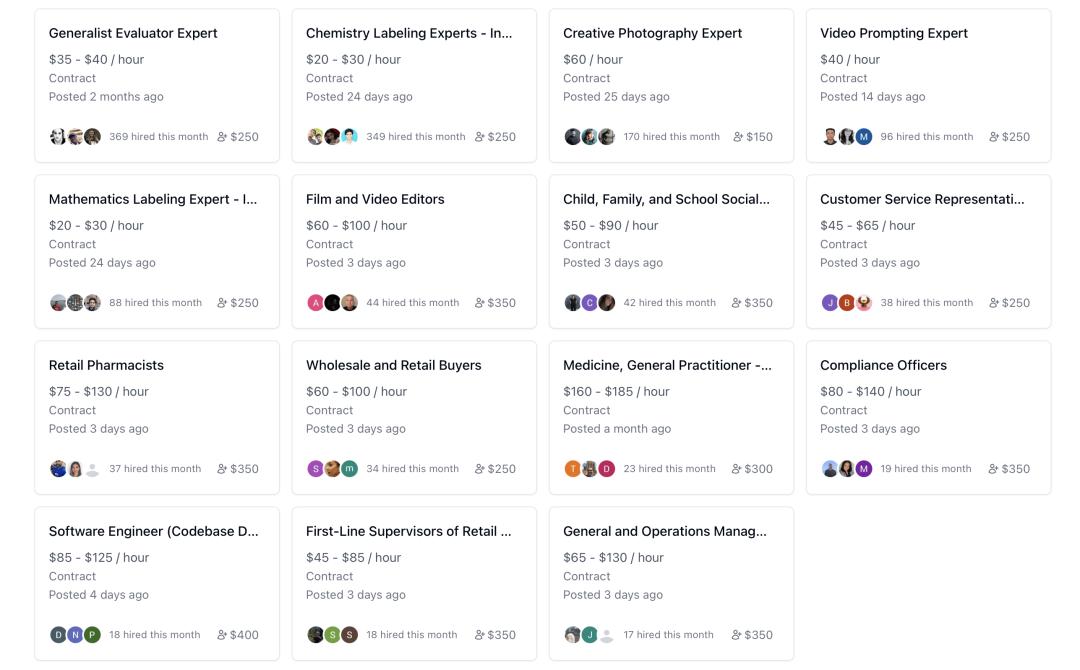Open the Child, Family, and School Social listing

tap(666, 199)
